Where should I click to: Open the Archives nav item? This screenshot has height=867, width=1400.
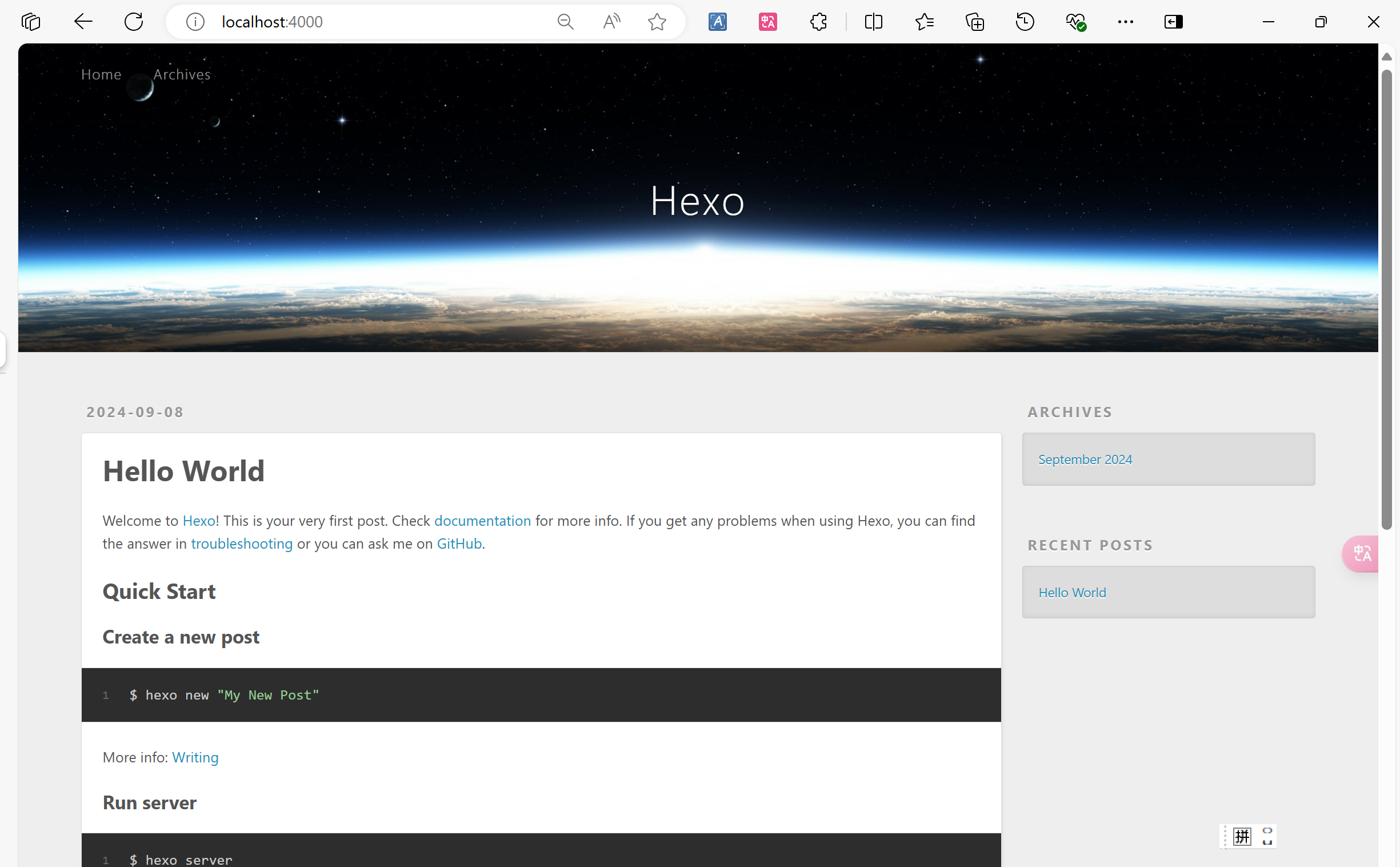click(182, 74)
